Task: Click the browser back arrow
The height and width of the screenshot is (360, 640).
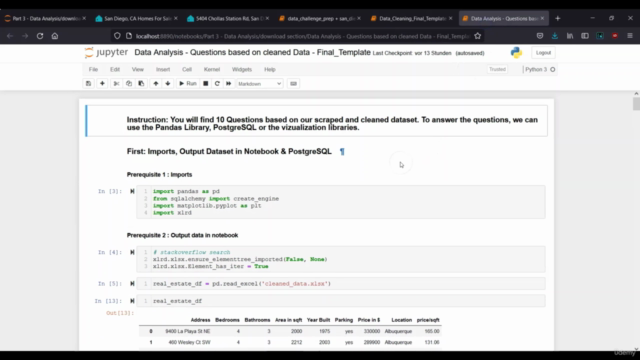Action: [x=10, y=36]
